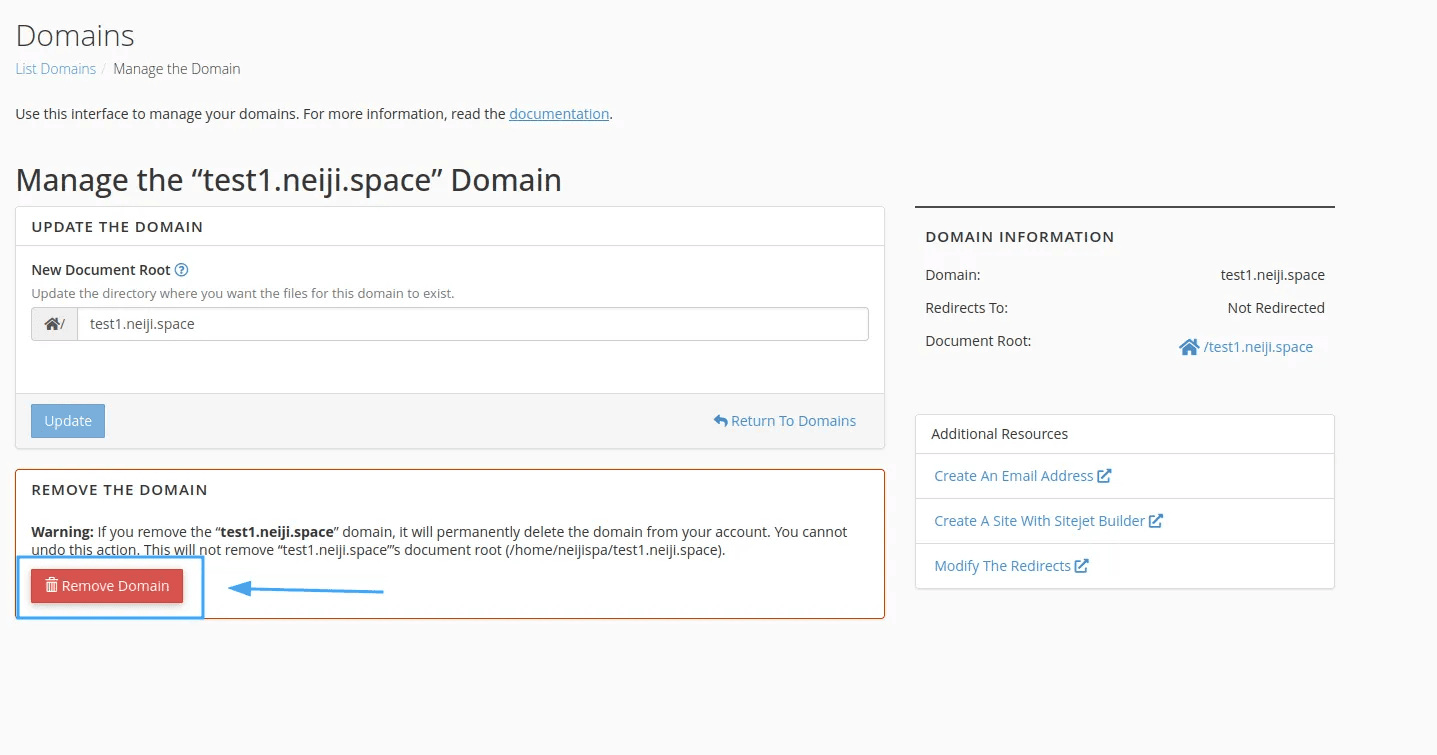Click the external-link icon on Sitejet Builder link

1157,520
